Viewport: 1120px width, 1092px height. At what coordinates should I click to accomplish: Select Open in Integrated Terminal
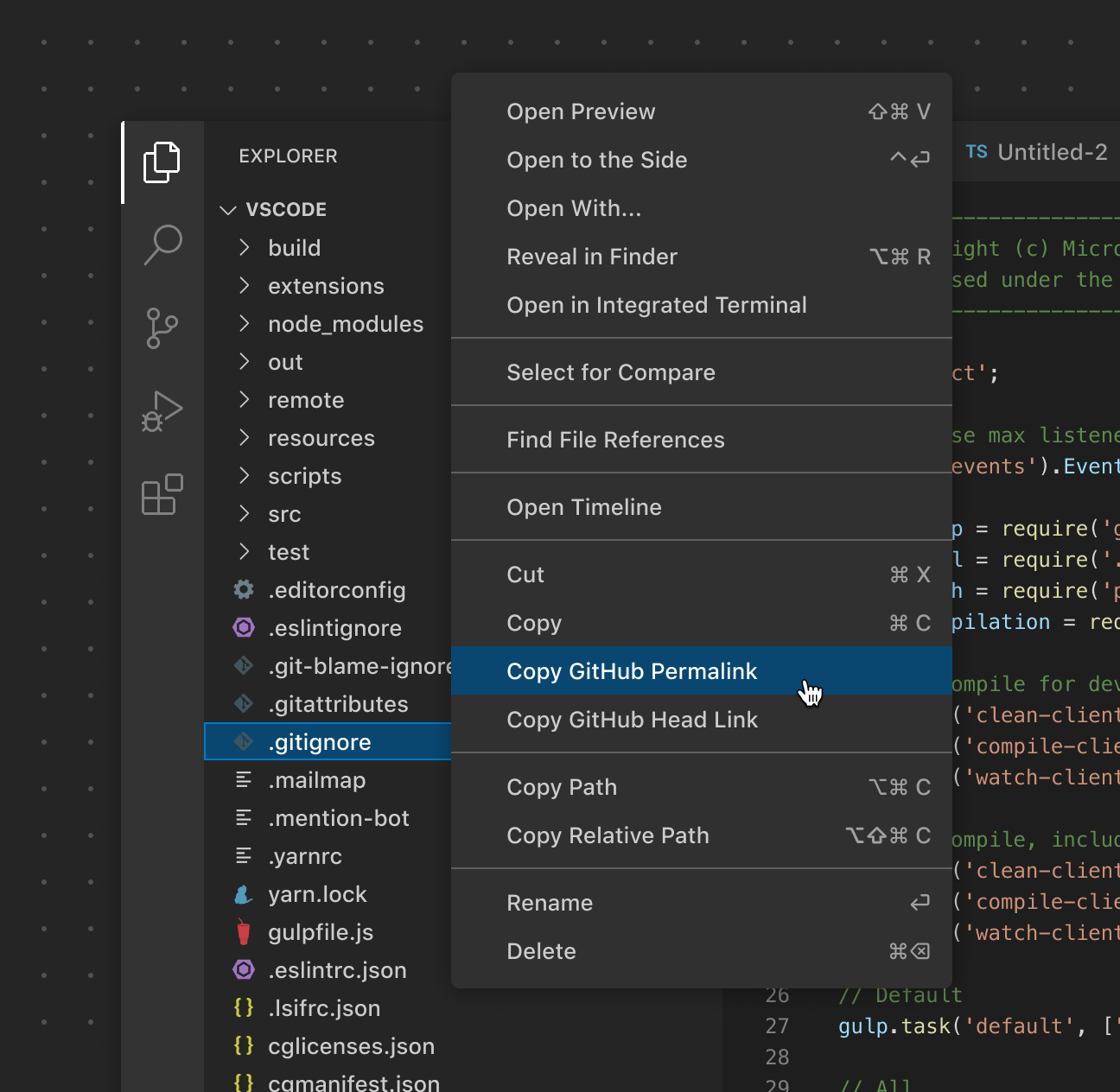656,304
